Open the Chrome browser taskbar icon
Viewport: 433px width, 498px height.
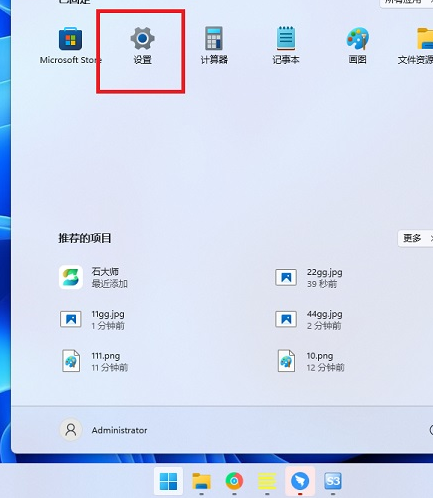234,481
